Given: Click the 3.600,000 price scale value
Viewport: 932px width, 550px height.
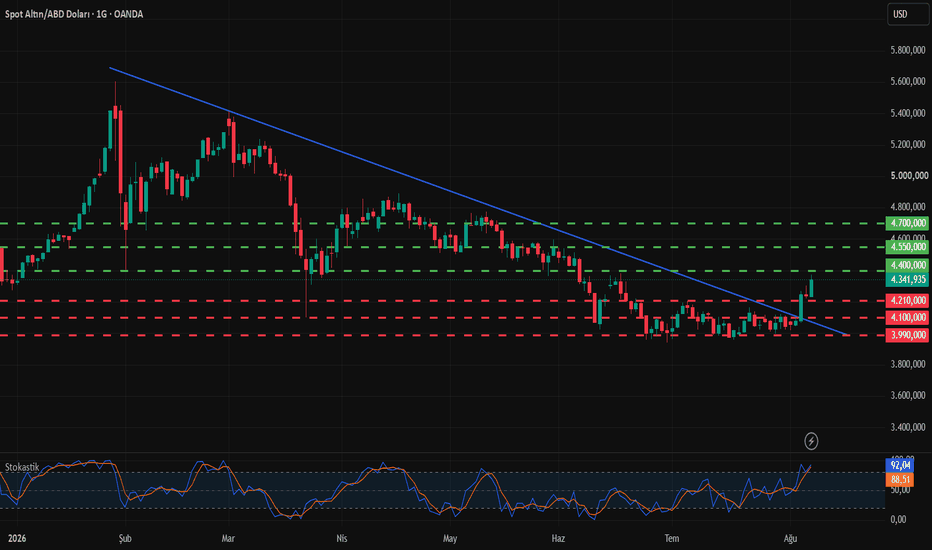Looking at the screenshot, I should [908, 395].
